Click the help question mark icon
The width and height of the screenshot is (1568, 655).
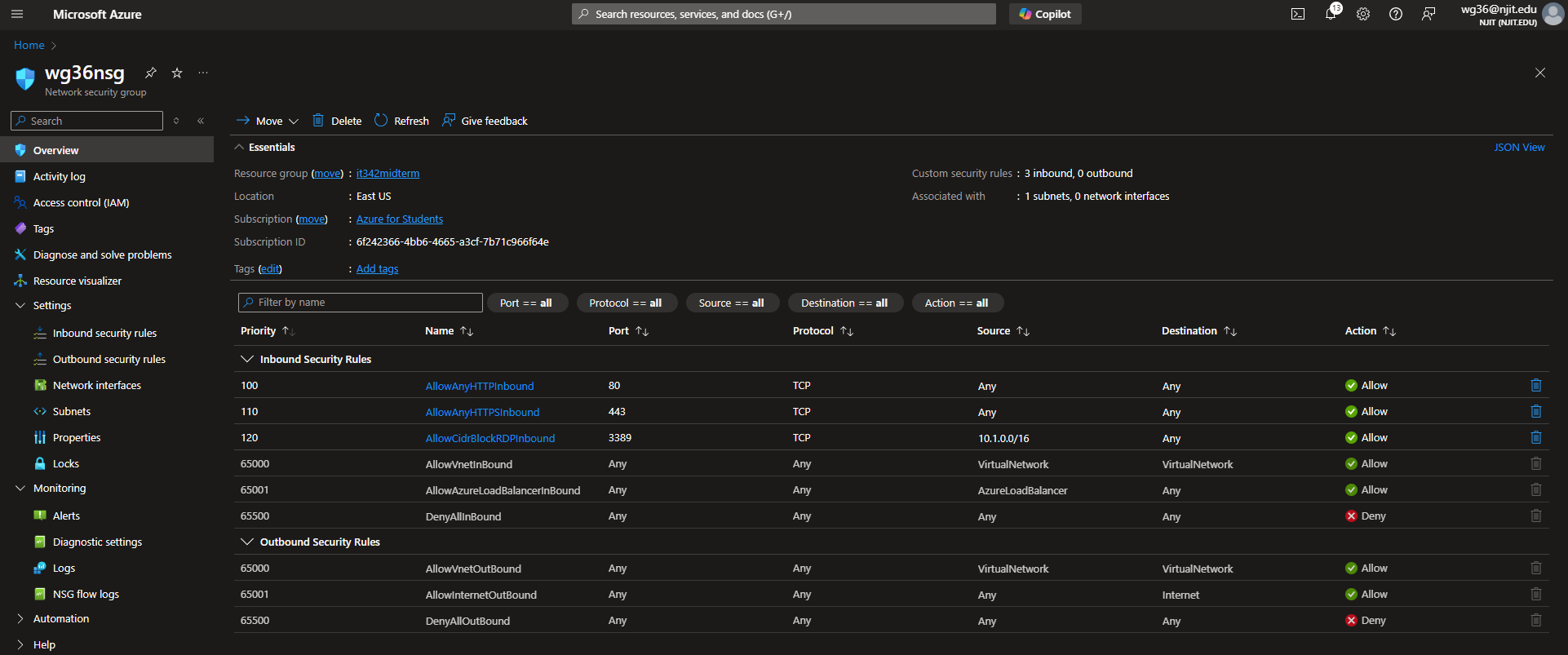(x=1396, y=14)
